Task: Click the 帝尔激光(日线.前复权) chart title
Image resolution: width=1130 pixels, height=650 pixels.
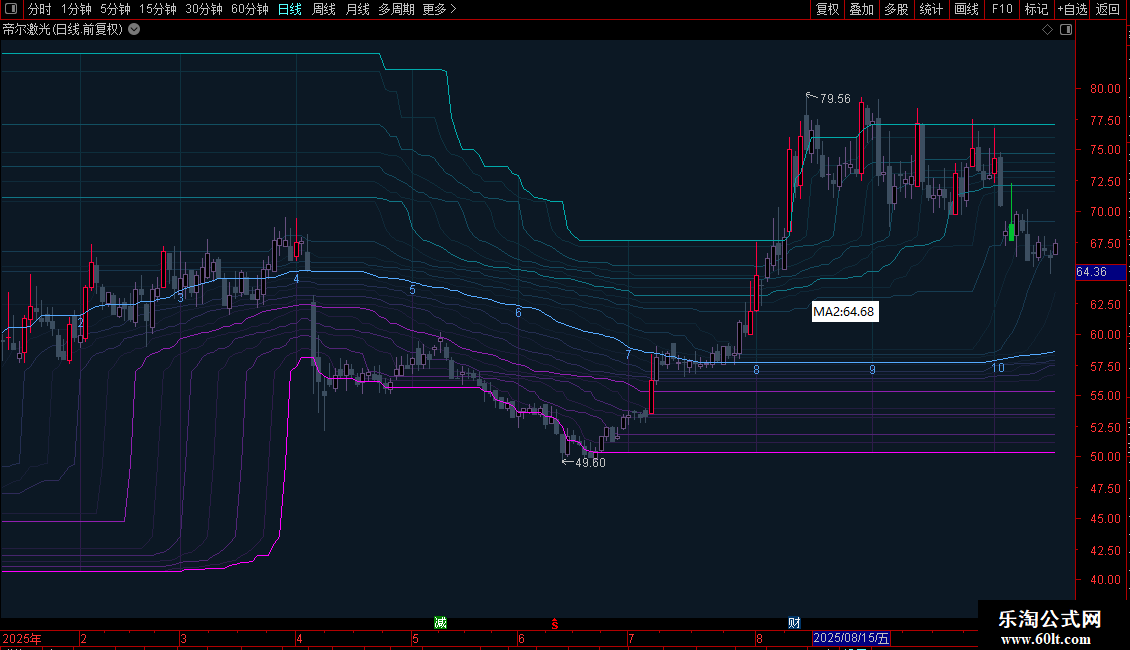Action: (x=63, y=30)
